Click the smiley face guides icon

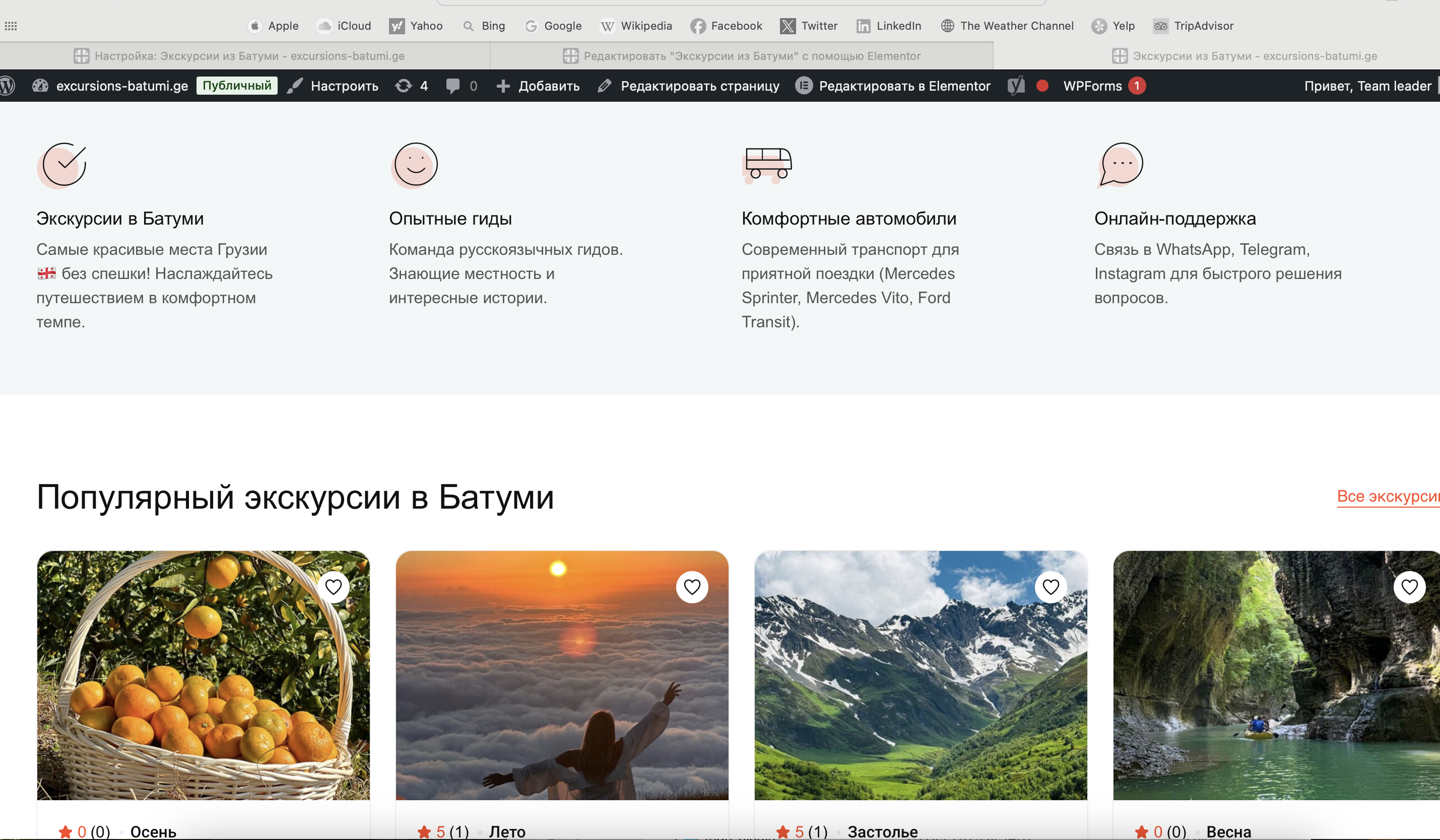pos(416,165)
